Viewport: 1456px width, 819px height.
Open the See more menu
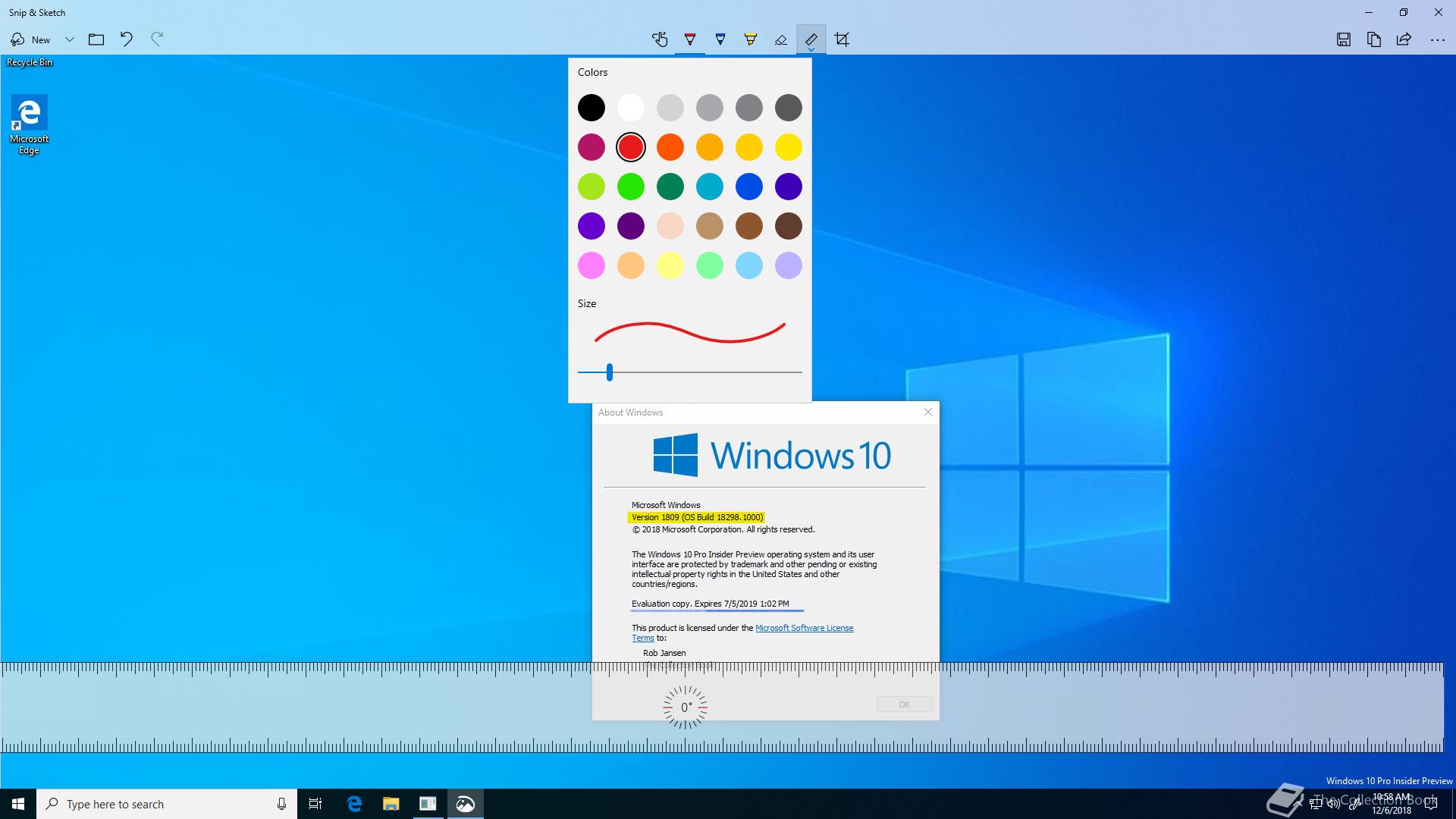tap(1437, 39)
